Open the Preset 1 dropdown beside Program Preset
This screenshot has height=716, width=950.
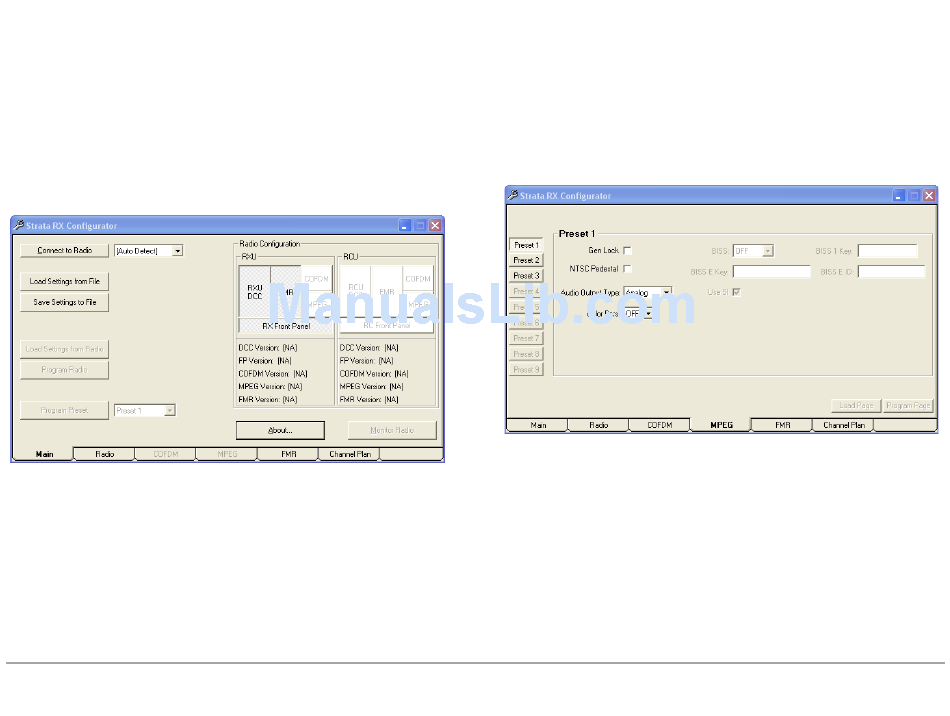pos(170,411)
